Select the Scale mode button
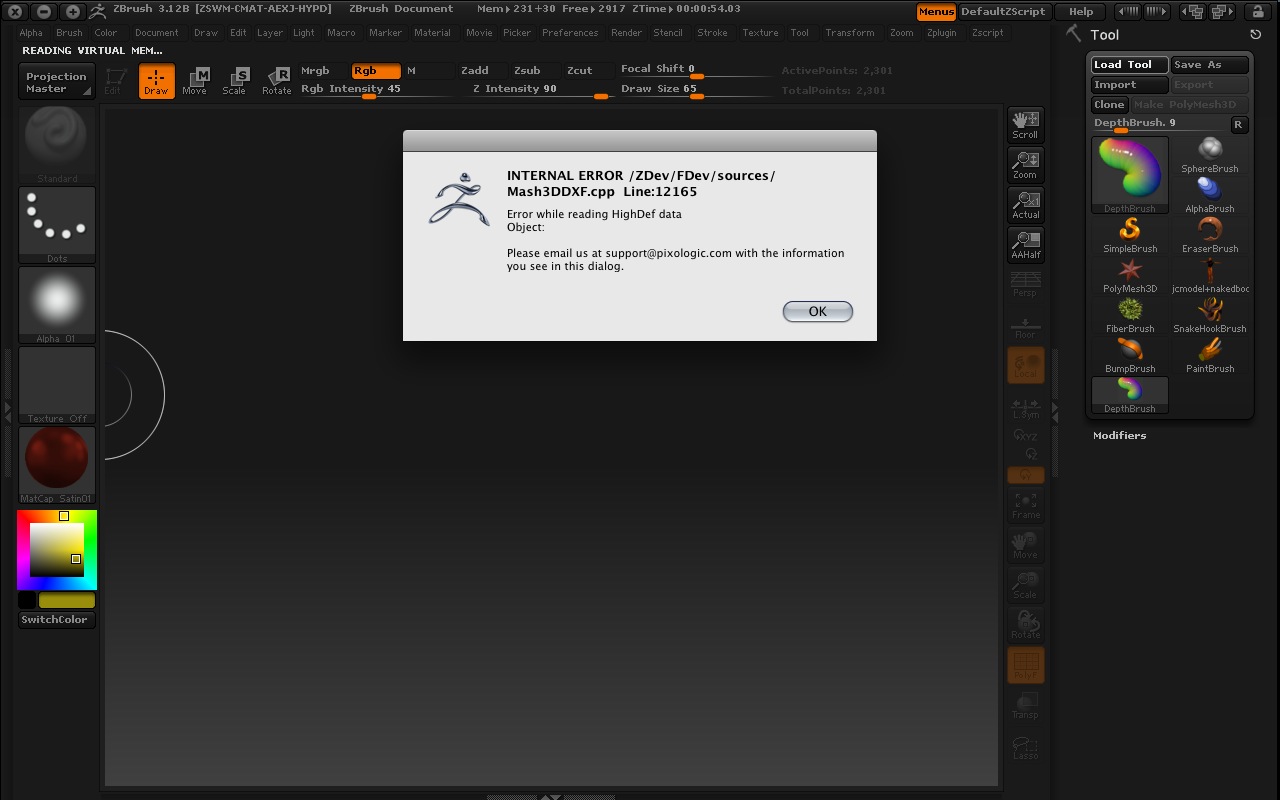 pyautogui.click(x=235, y=80)
